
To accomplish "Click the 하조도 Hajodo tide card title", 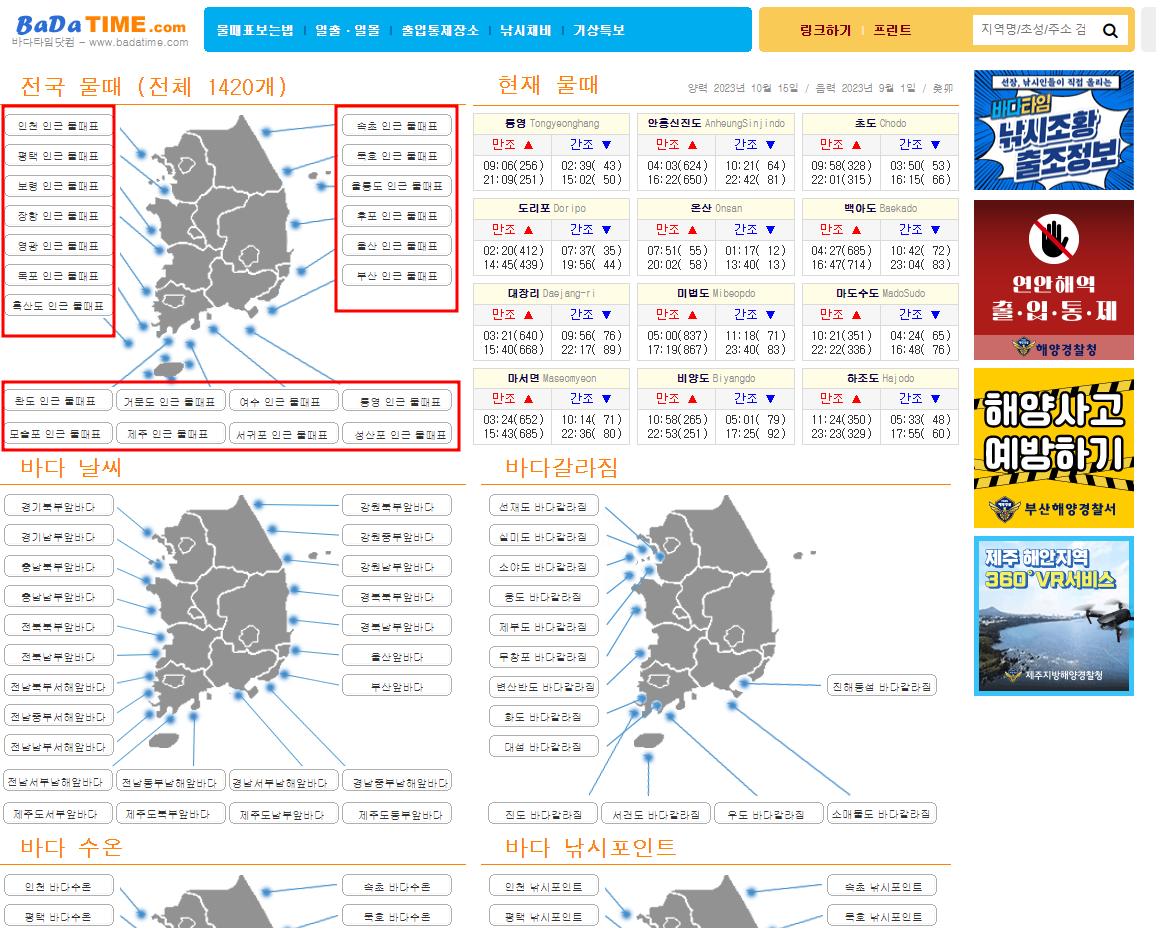I will (880, 377).
